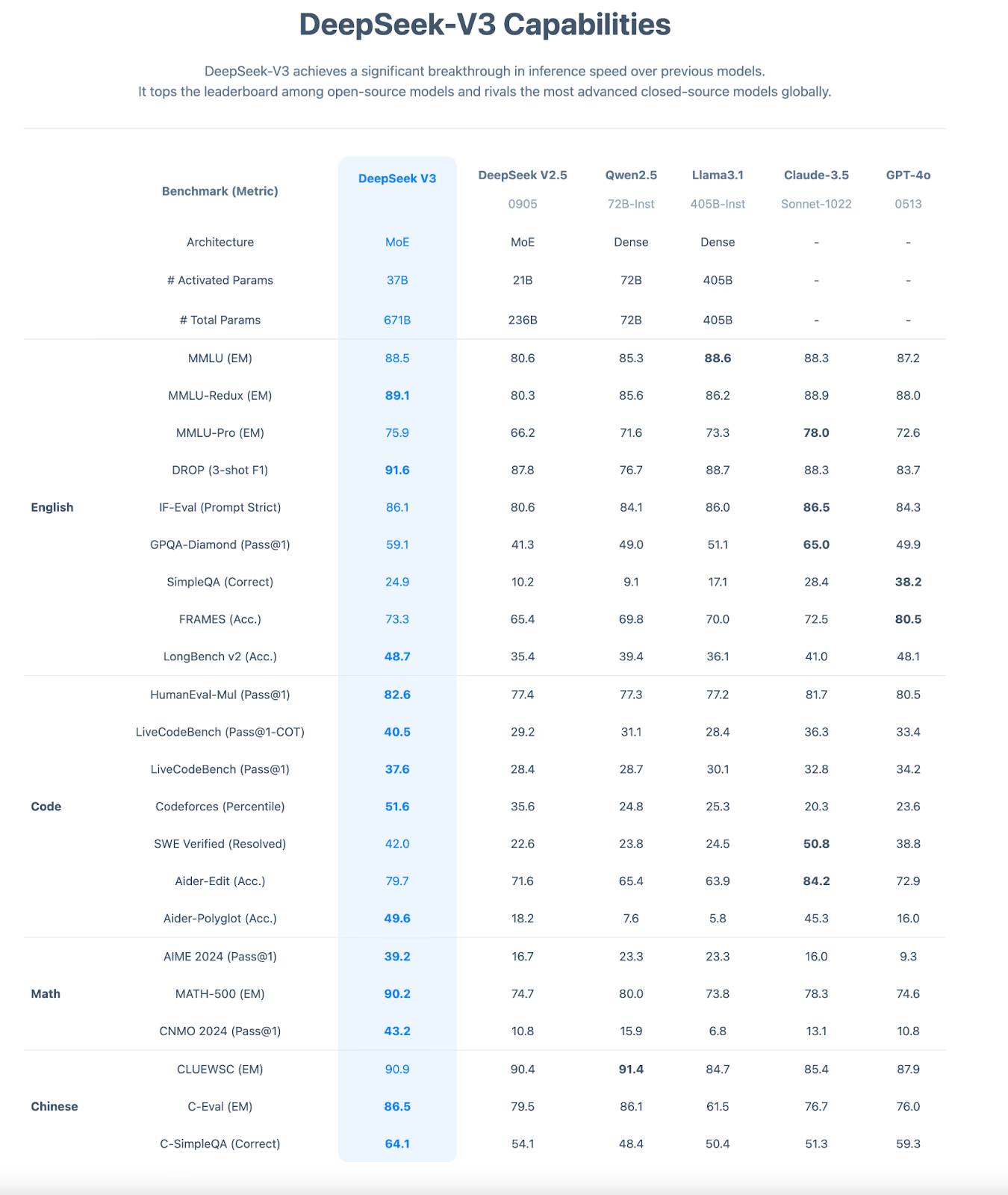Select the SWE Verified (Resolved) benchmark label
The height and width of the screenshot is (1195, 1008).
(x=220, y=844)
